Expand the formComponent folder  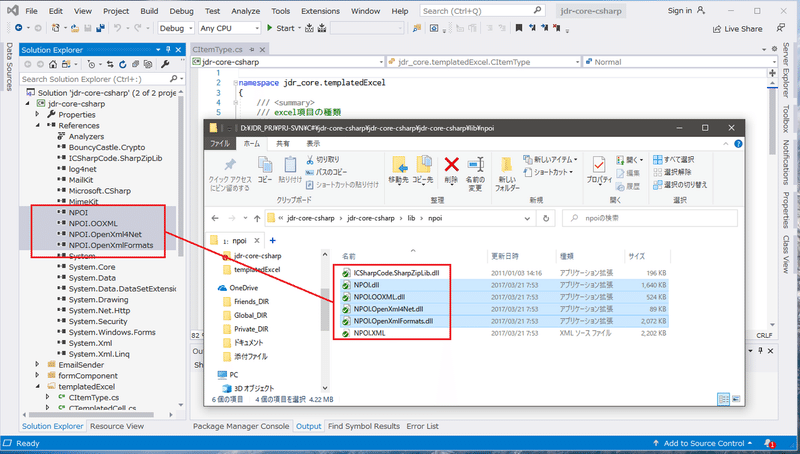[x=38, y=375]
